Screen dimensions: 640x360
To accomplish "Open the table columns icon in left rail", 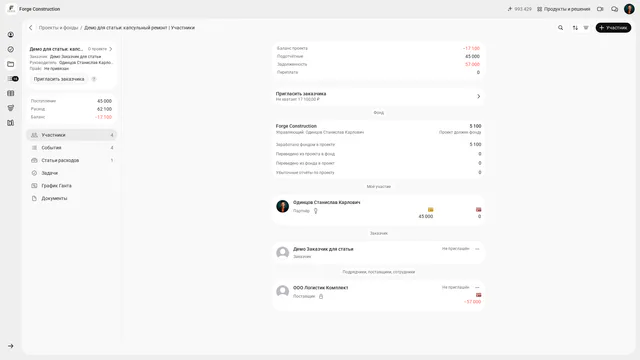I will tap(11, 93).
